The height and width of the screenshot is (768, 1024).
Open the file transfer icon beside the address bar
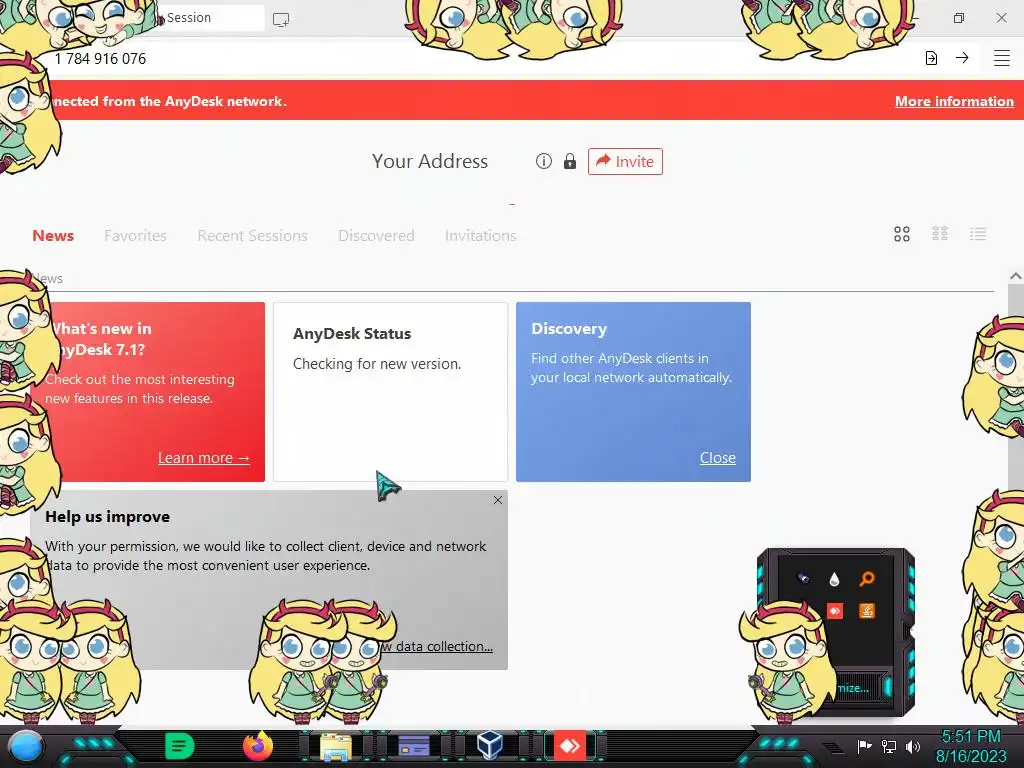[x=931, y=58]
